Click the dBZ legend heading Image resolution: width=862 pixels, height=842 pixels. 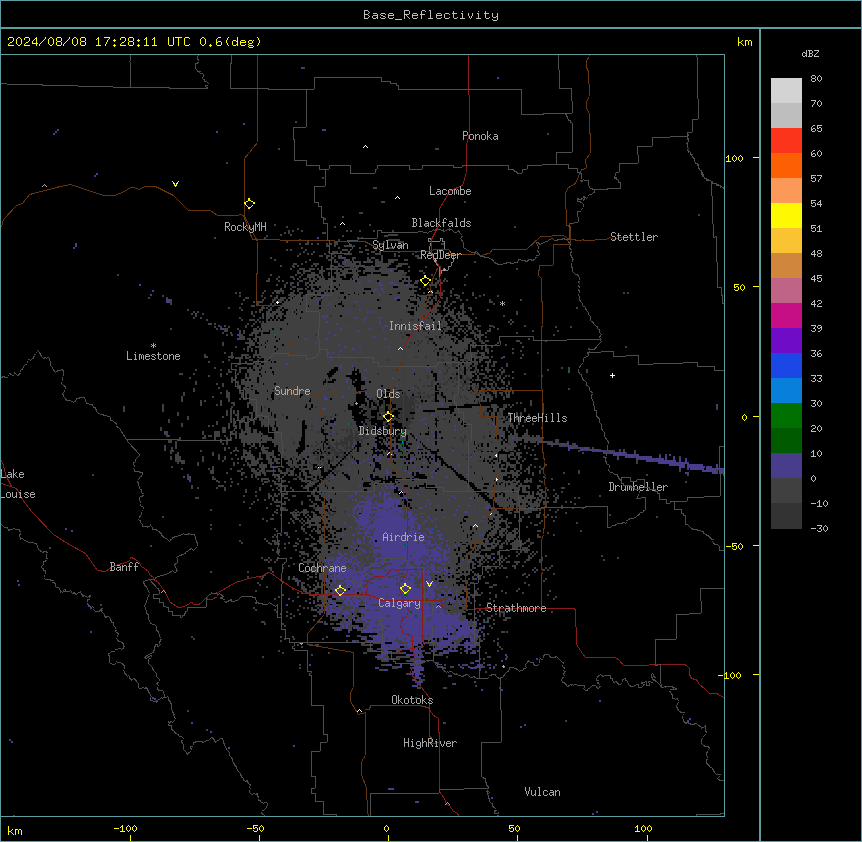[810, 53]
